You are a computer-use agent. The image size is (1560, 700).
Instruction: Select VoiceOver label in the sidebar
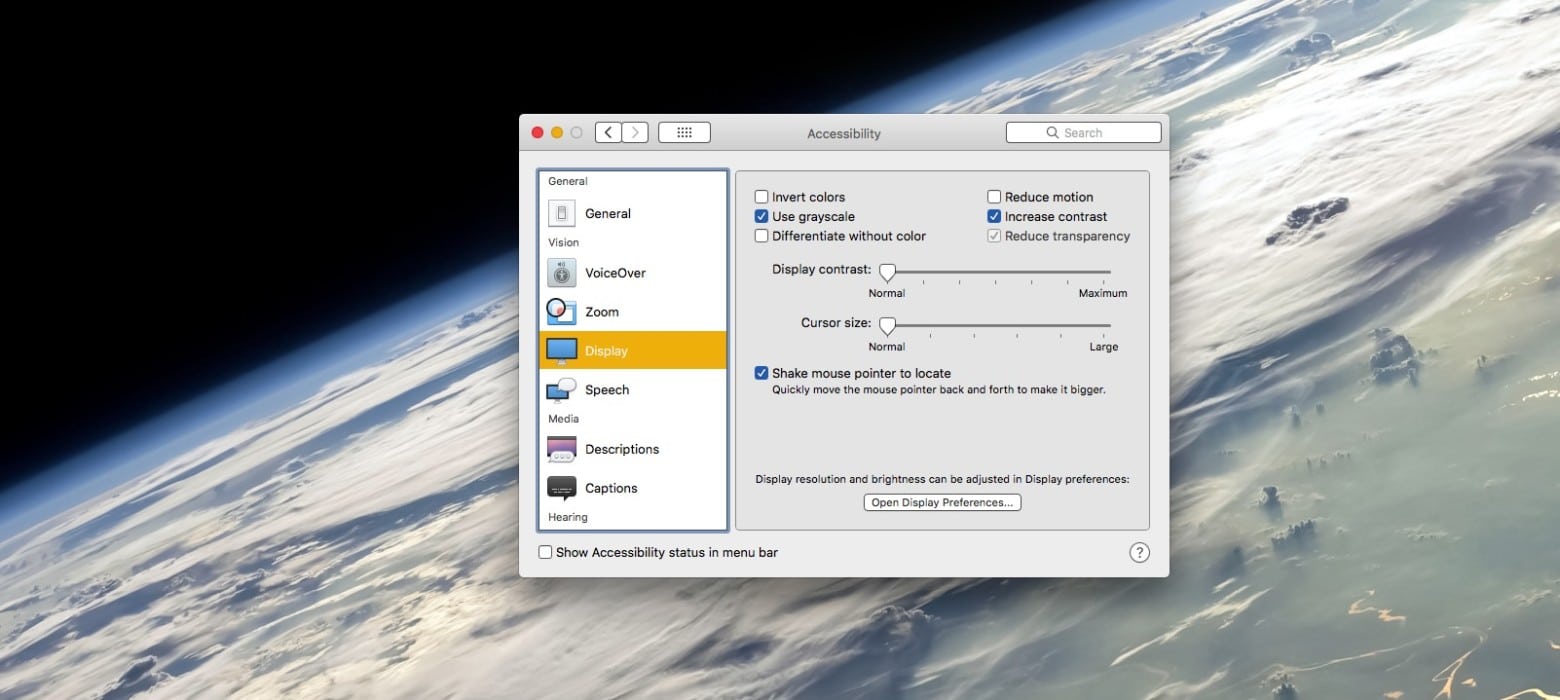pos(616,273)
